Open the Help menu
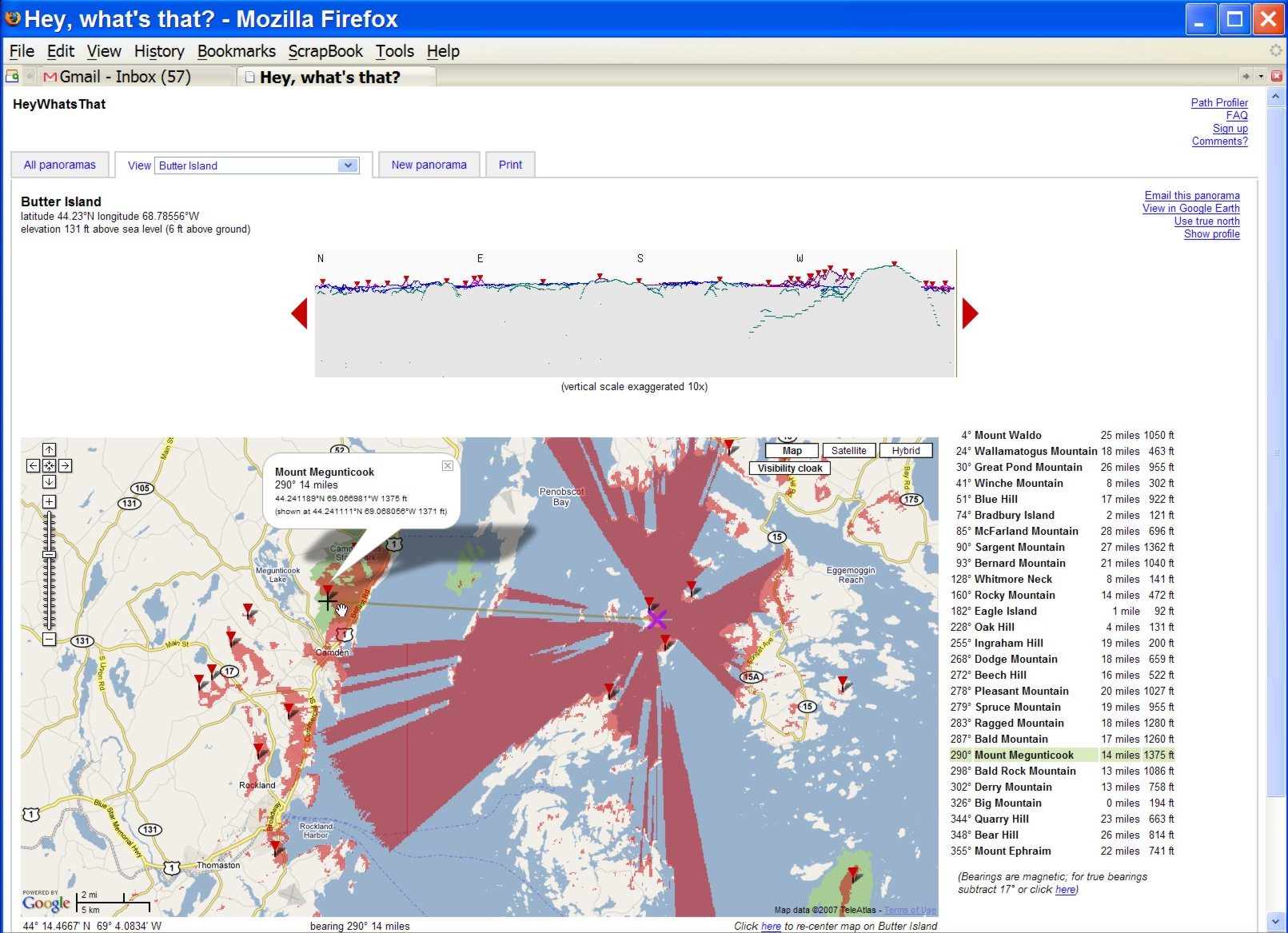 pos(443,51)
